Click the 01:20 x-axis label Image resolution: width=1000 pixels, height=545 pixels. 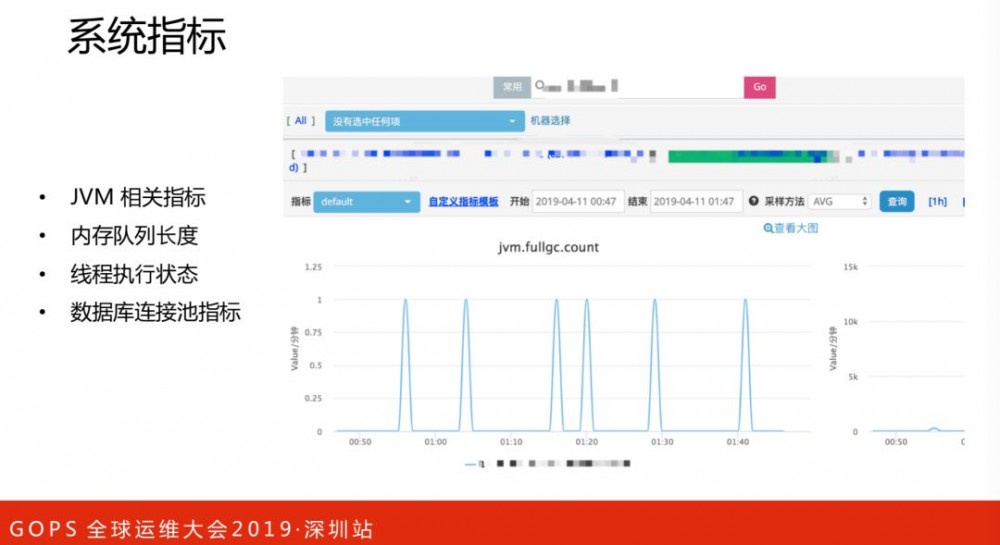coord(587,442)
